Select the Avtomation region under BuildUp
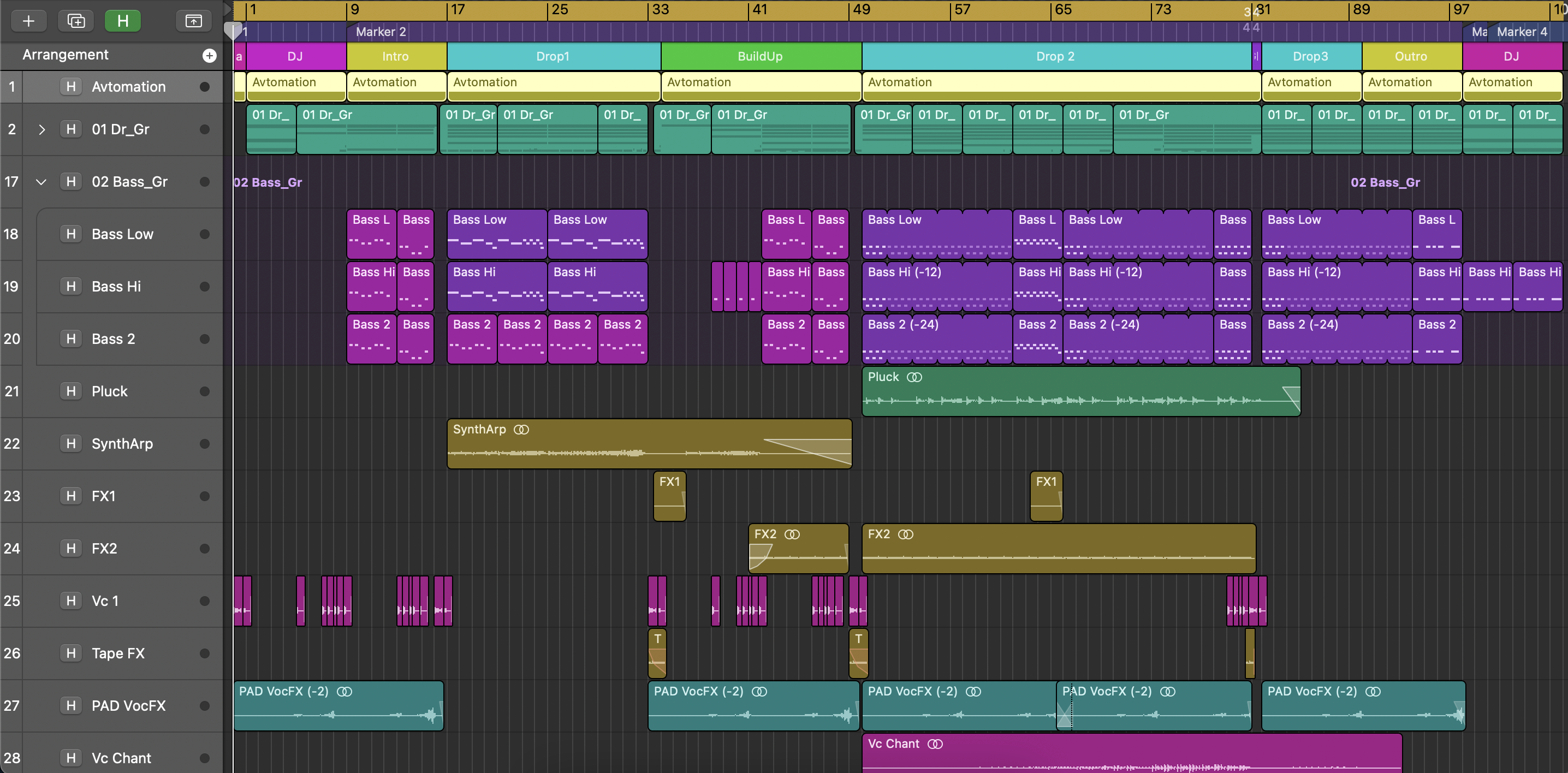 (x=761, y=86)
